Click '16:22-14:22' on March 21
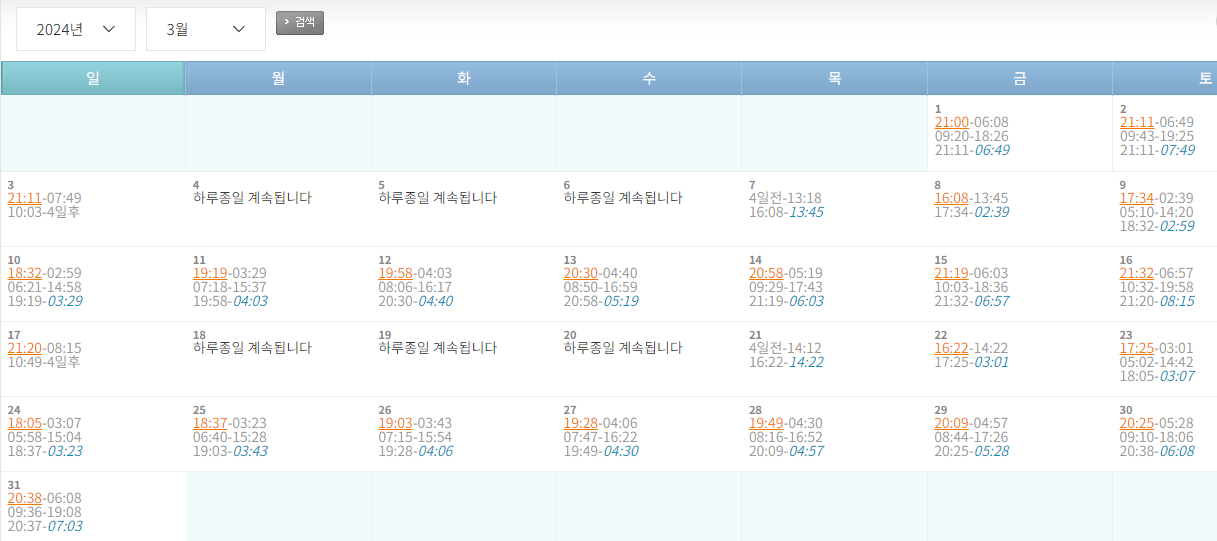 [x=786, y=362]
